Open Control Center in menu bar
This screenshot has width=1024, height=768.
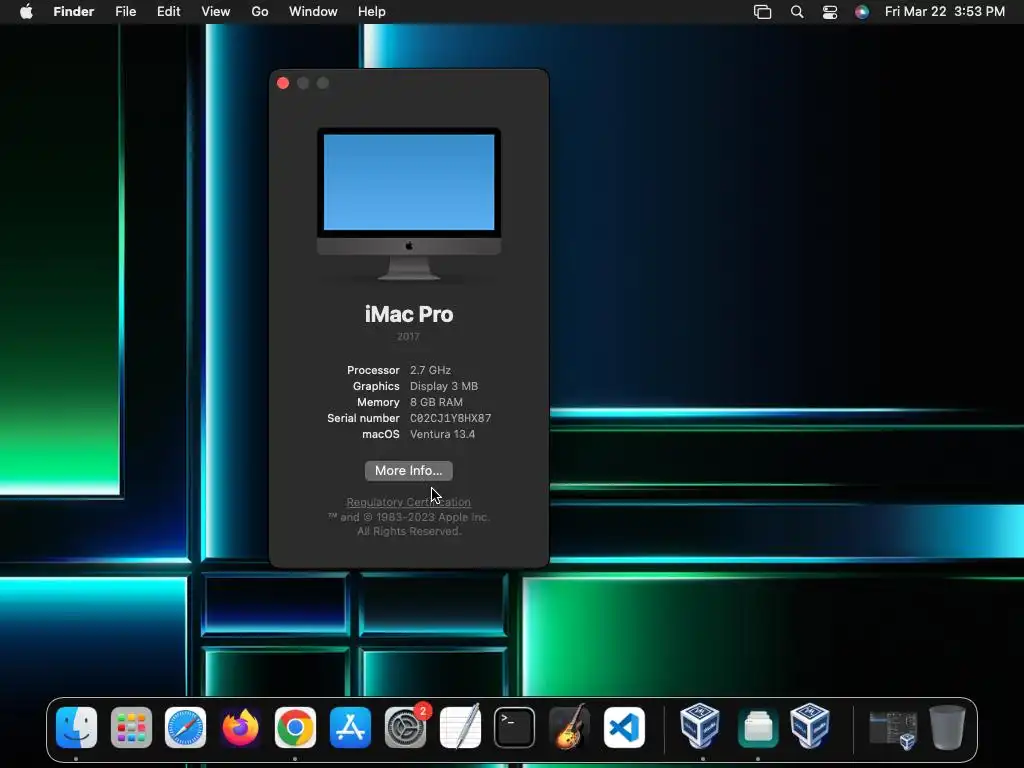pyautogui.click(x=829, y=12)
